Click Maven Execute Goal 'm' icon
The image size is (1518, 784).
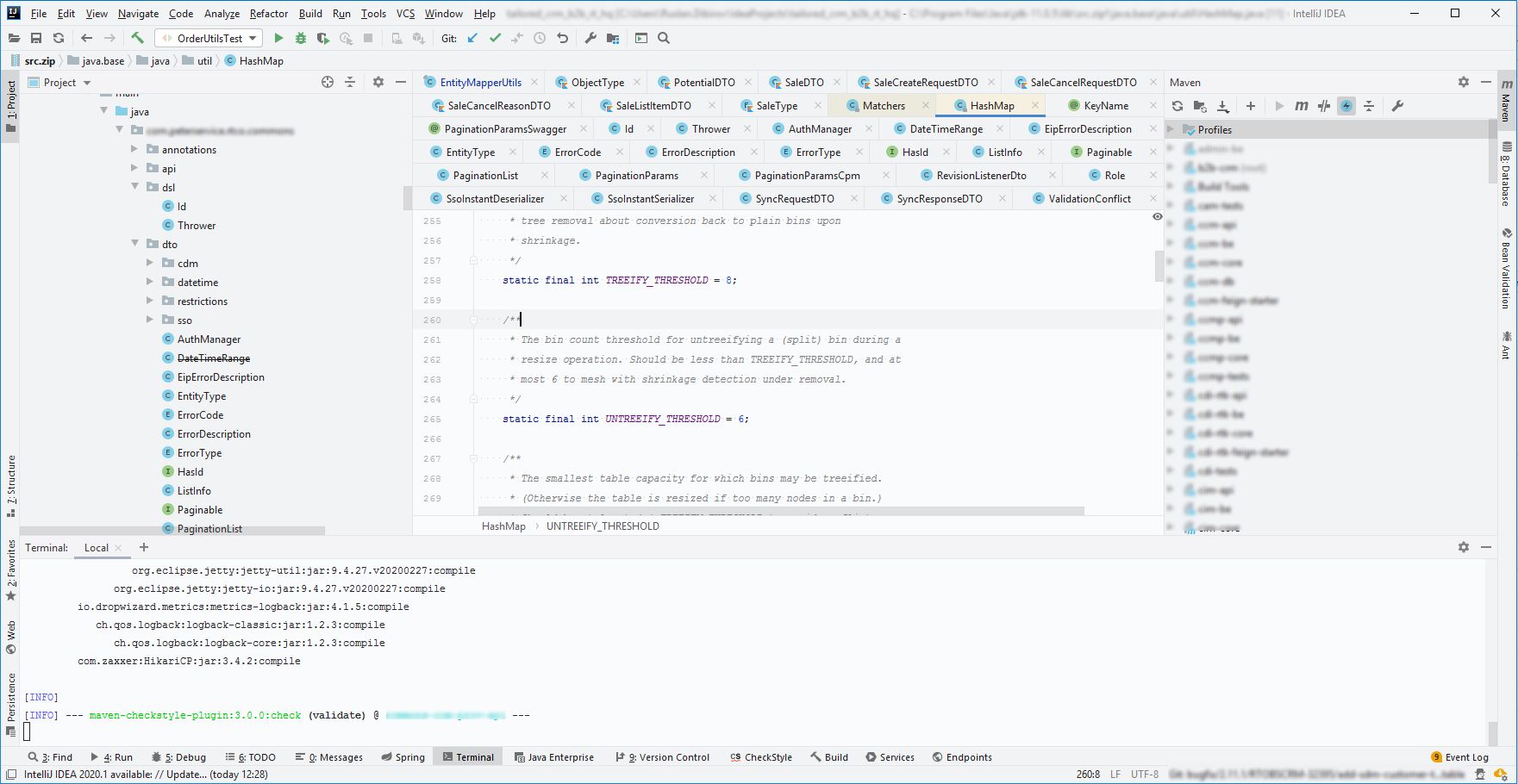tap(1302, 106)
